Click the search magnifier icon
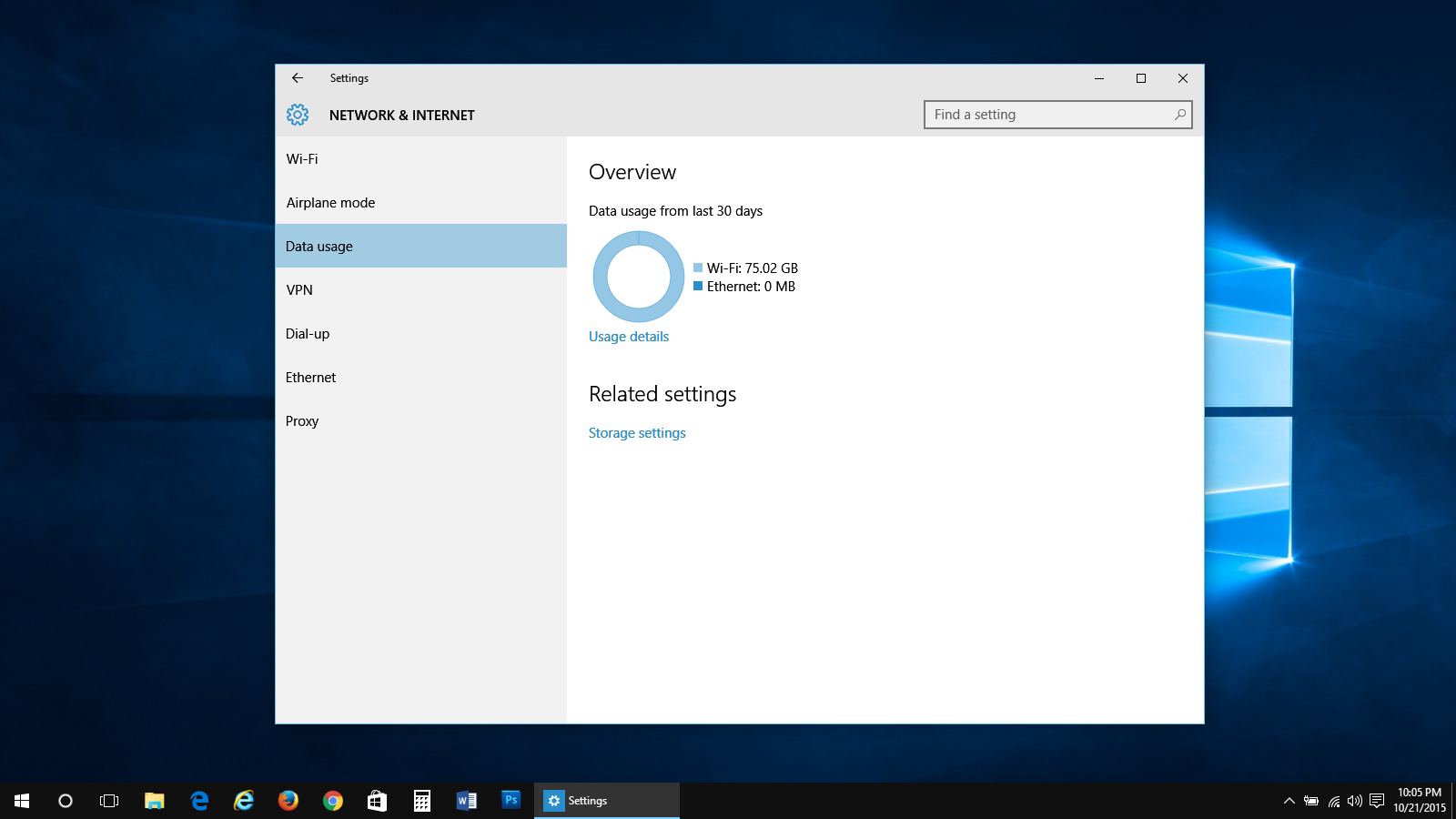The height and width of the screenshot is (819, 1456). coord(1179,115)
